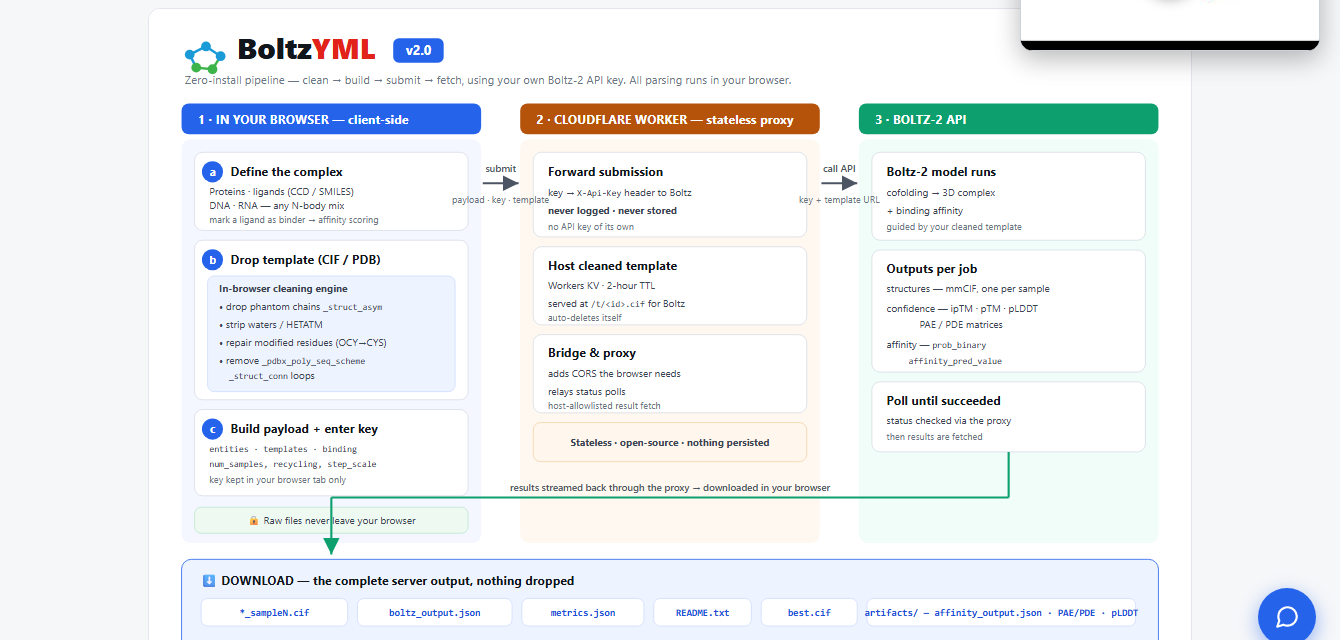Click 'adds CORS the browser needs' line

click(x=615, y=374)
